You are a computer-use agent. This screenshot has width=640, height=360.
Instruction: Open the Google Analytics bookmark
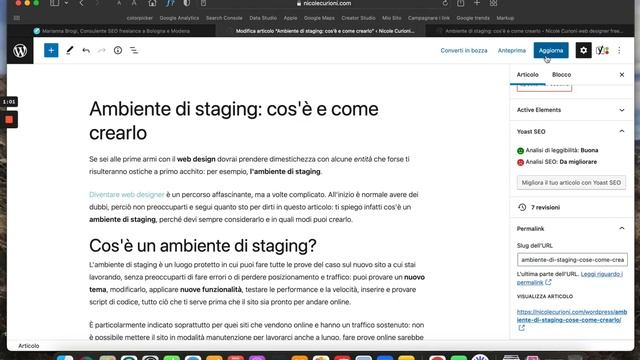179,18
